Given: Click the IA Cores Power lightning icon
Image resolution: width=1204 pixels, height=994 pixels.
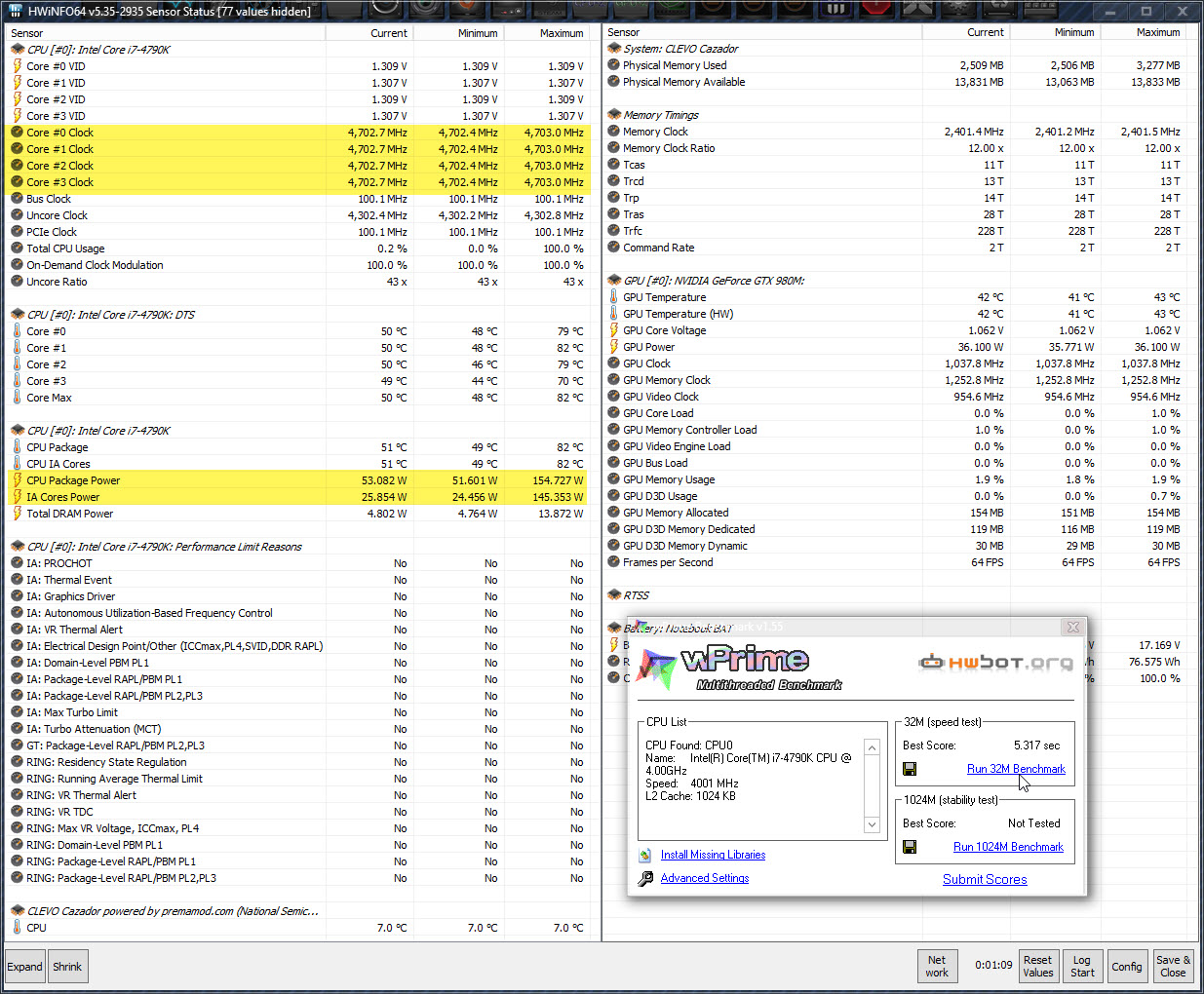Looking at the screenshot, I should (17, 497).
